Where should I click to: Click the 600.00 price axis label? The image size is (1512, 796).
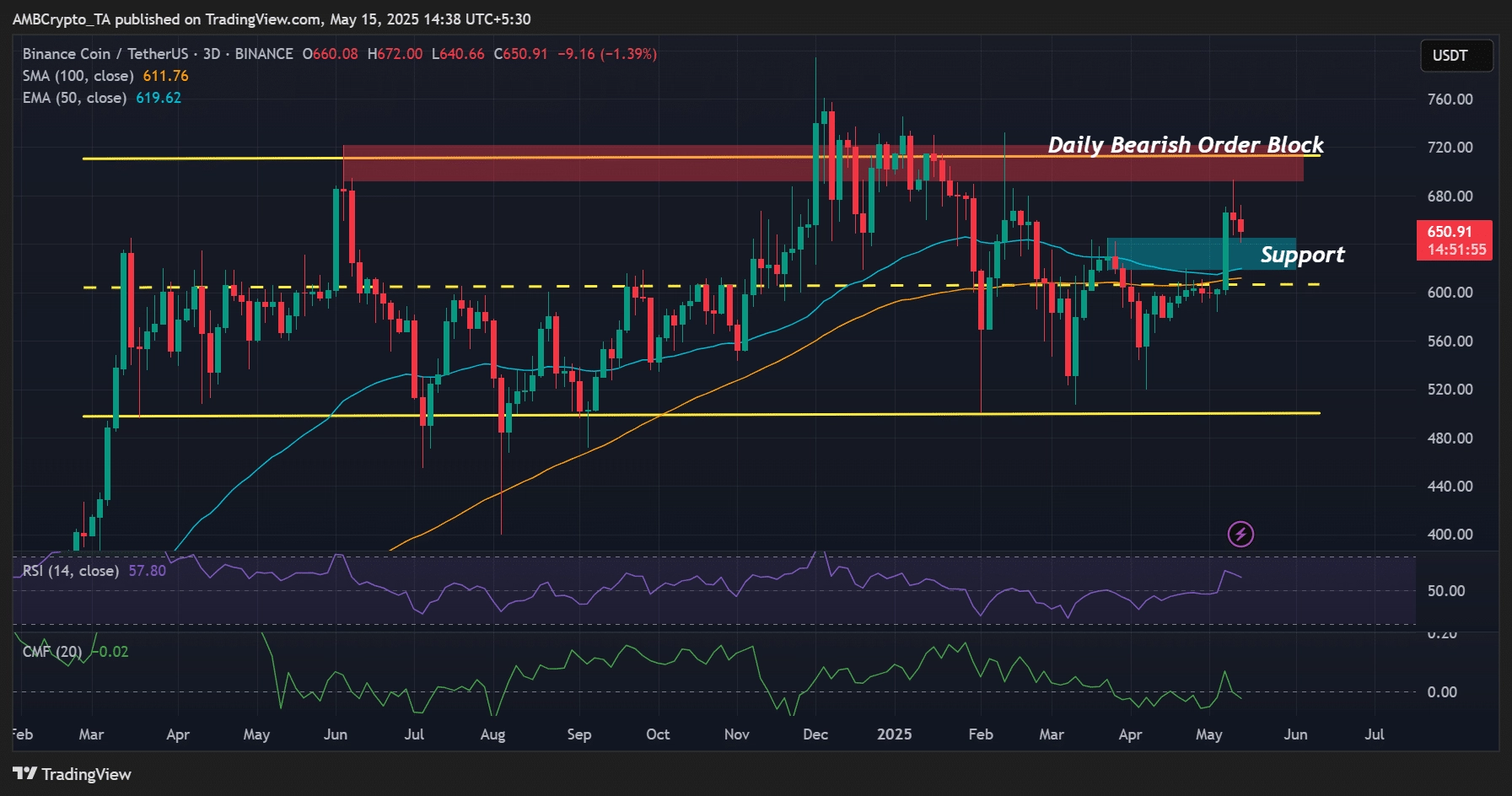click(x=1450, y=293)
